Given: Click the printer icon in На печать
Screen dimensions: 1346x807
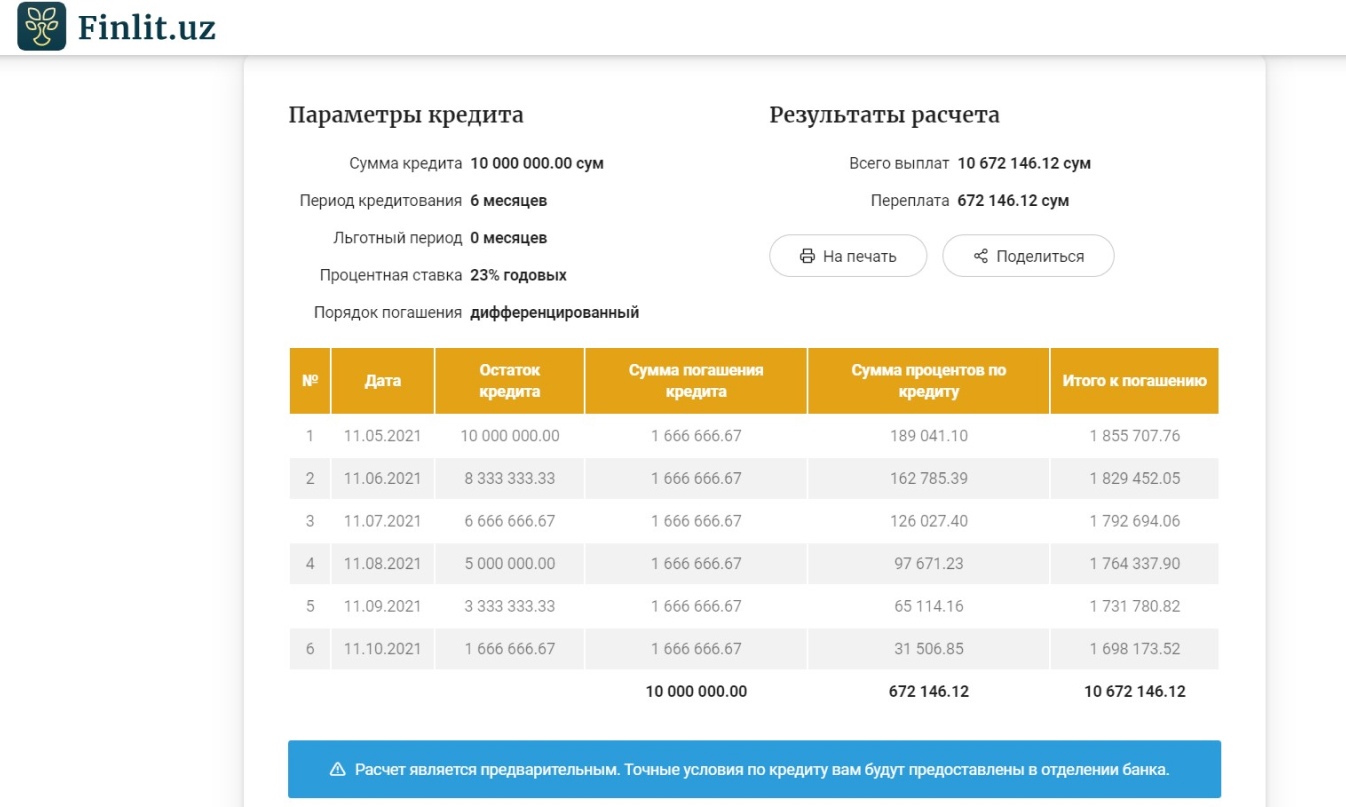Looking at the screenshot, I should pyautogui.click(x=808, y=256).
